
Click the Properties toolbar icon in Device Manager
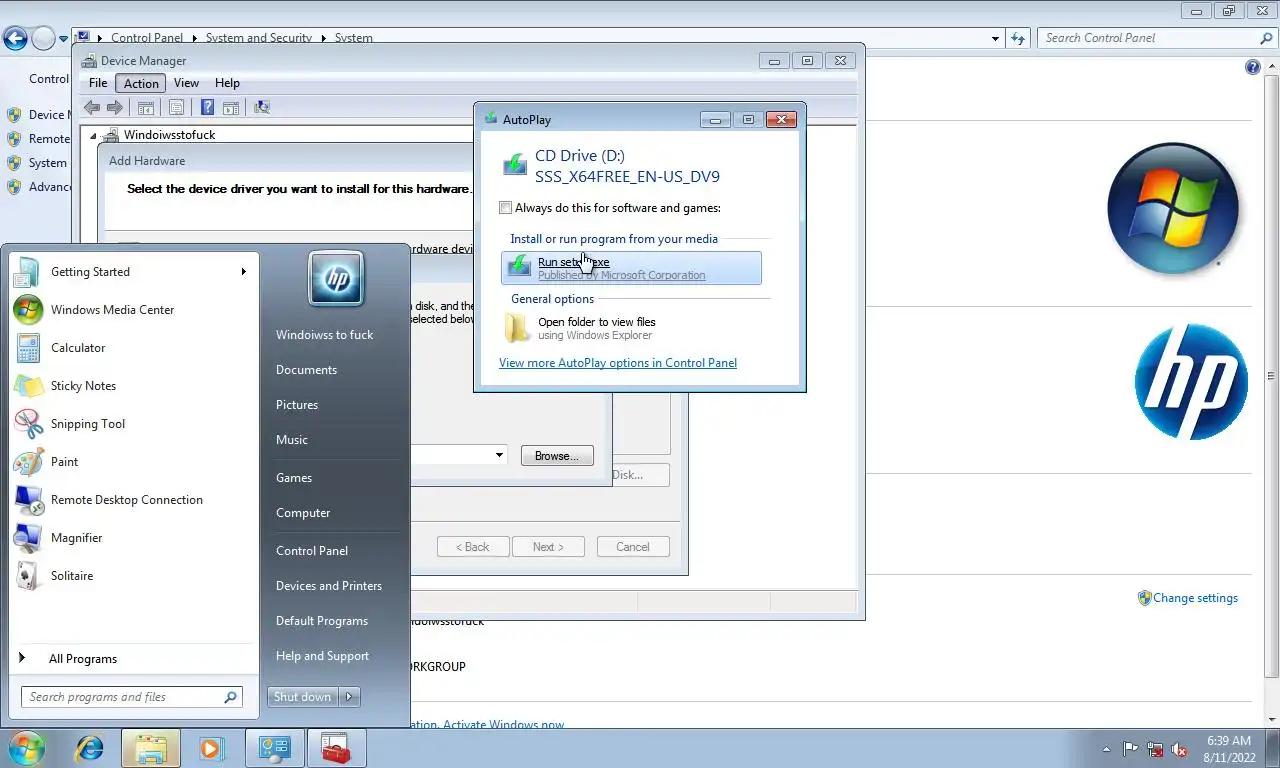click(177, 107)
